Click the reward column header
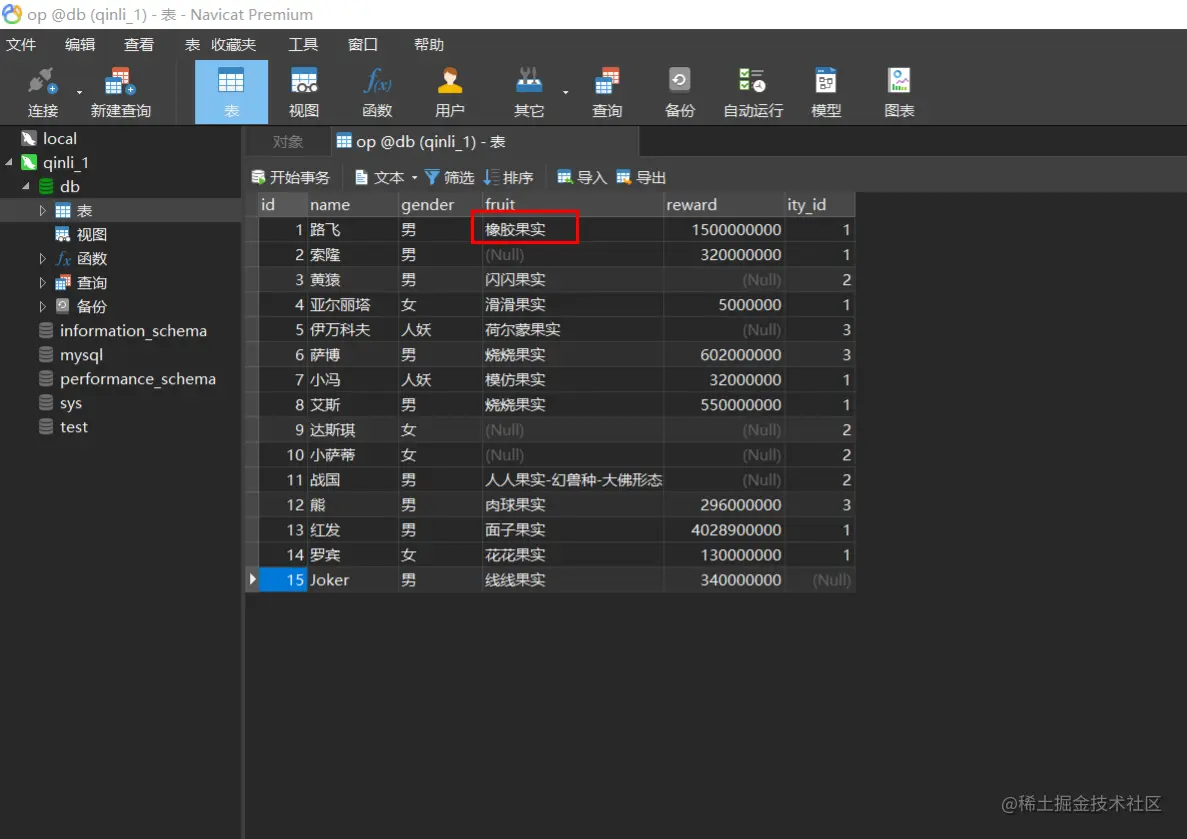Viewport: 1187px width, 839px height. [724, 204]
